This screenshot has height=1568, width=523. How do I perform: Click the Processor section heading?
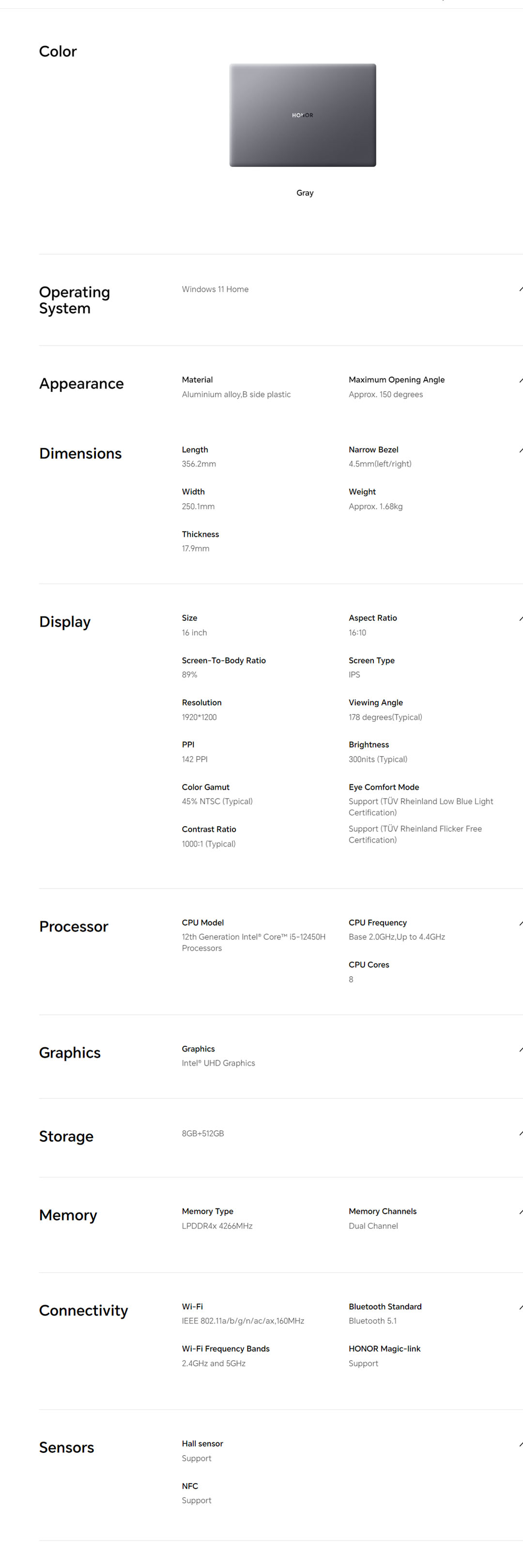pos(74,926)
